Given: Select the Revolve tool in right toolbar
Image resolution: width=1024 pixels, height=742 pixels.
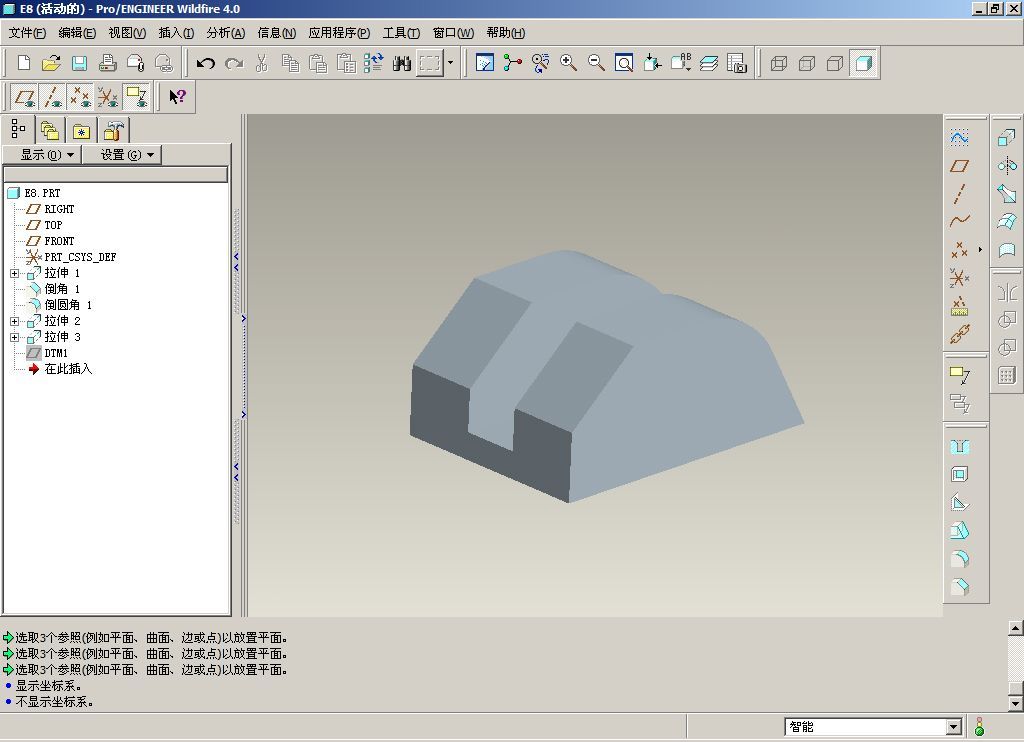Looking at the screenshot, I should 1006,166.
